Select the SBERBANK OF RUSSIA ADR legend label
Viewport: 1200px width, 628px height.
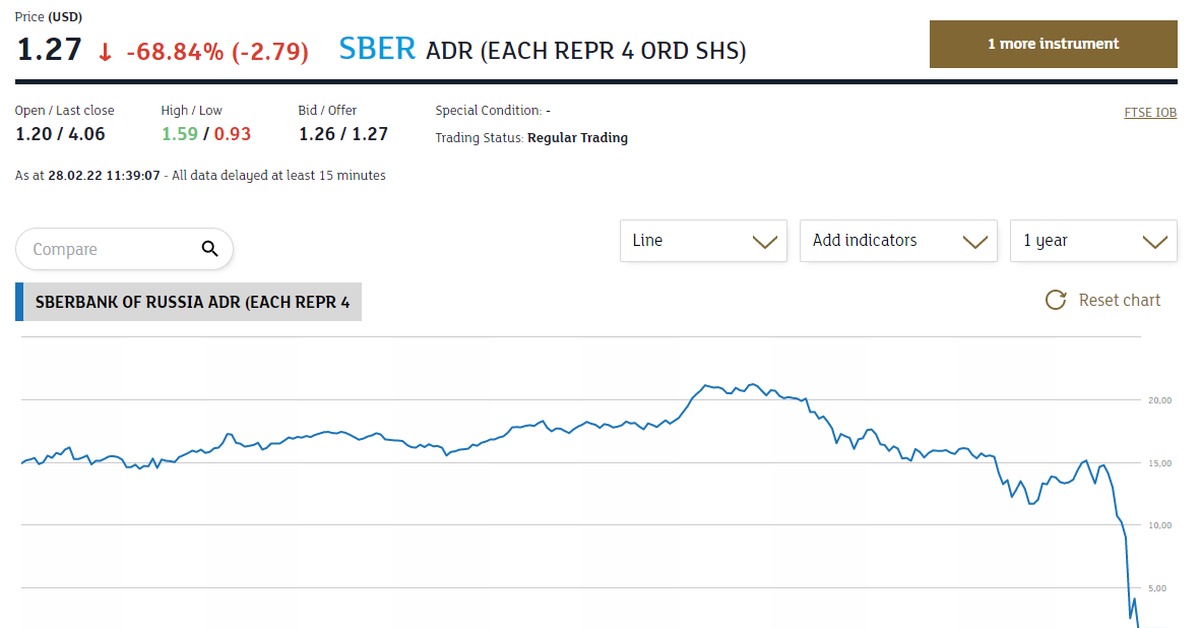click(x=192, y=301)
